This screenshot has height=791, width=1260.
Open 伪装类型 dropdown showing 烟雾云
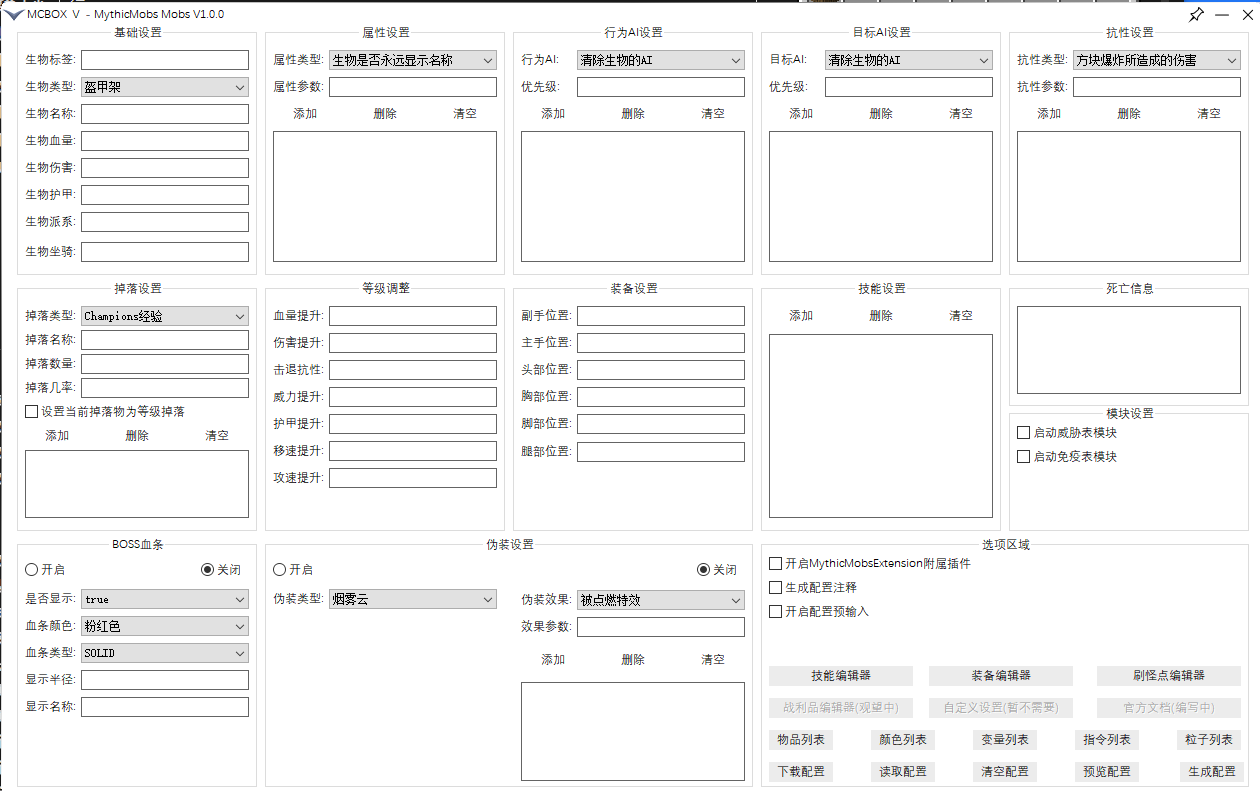pos(413,599)
